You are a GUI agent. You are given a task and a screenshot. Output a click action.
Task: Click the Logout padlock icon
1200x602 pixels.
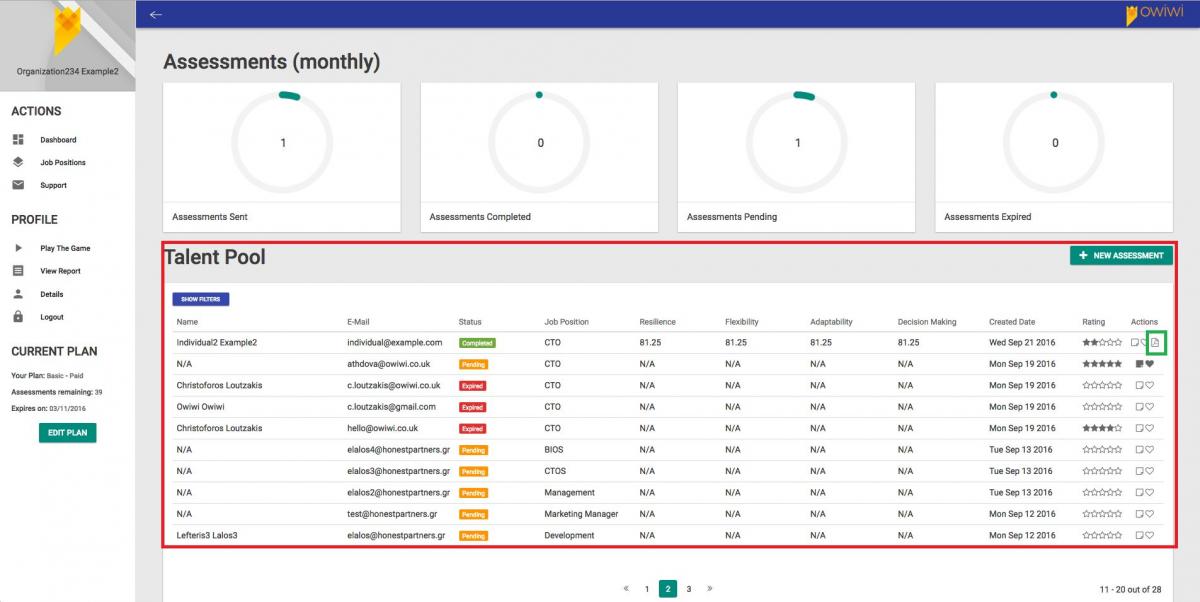click(18, 317)
